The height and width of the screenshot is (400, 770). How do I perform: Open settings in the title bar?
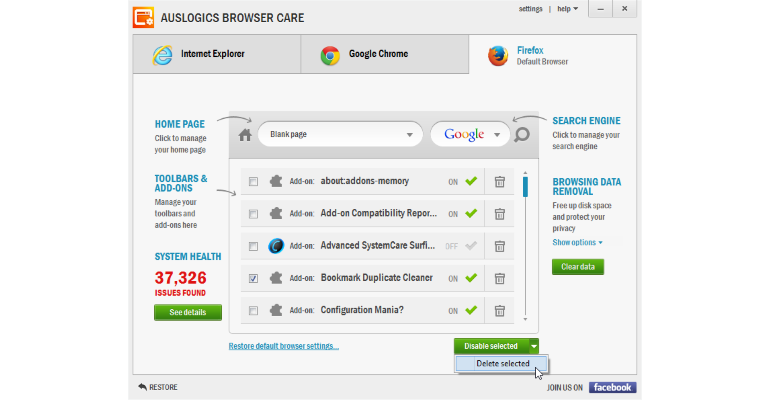point(530,9)
